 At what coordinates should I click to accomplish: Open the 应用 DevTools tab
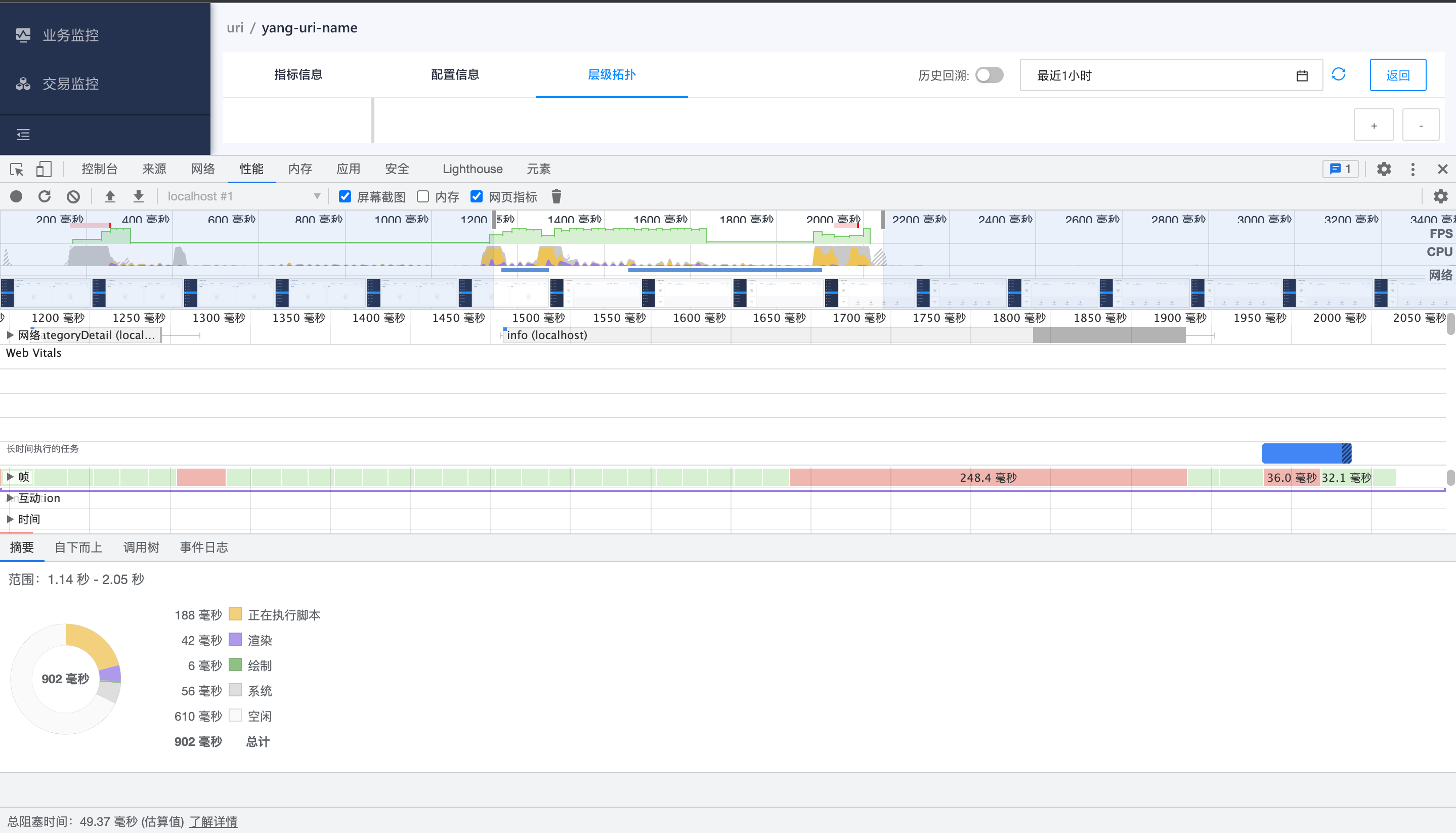click(349, 170)
